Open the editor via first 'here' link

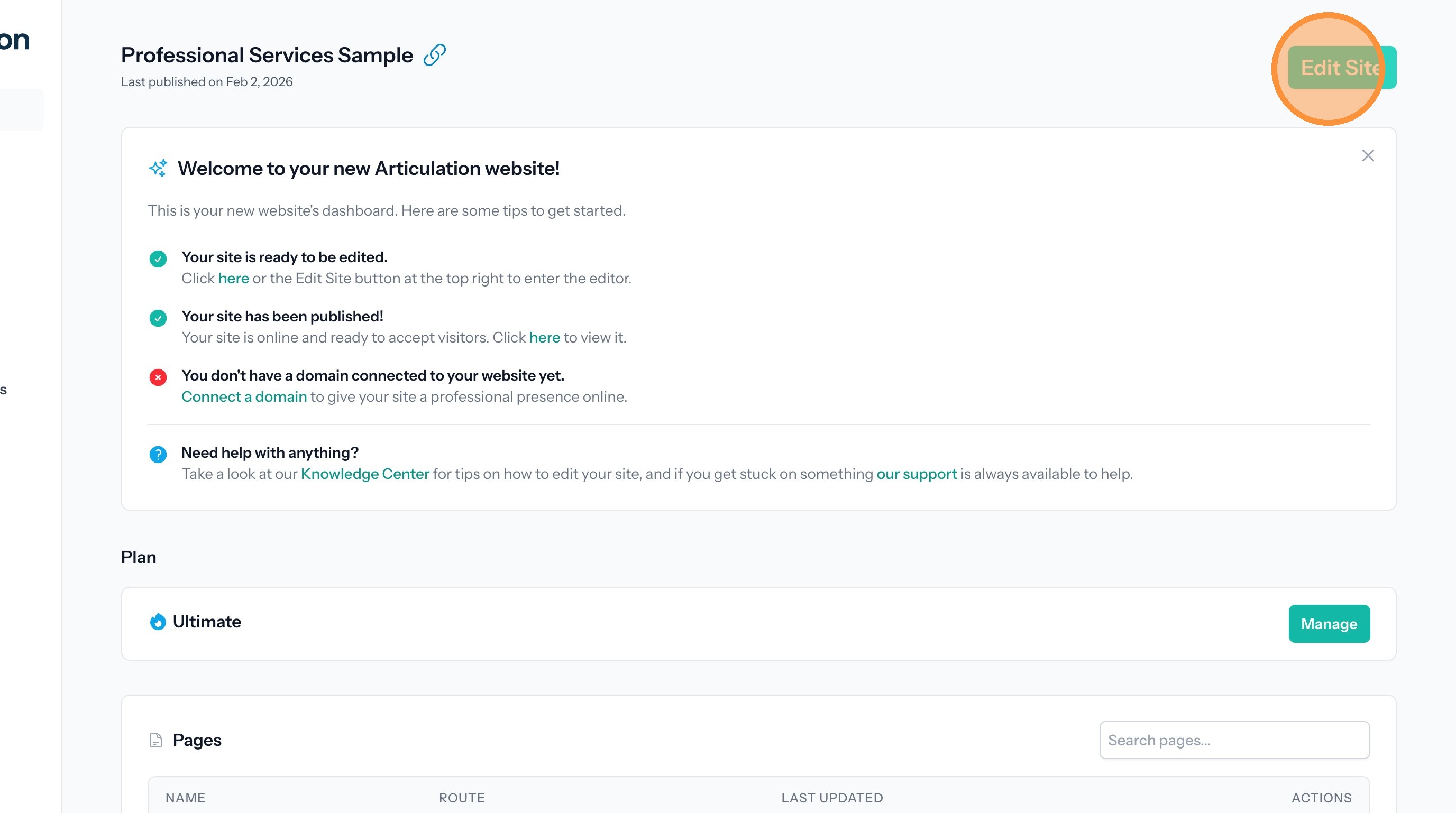click(x=233, y=278)
